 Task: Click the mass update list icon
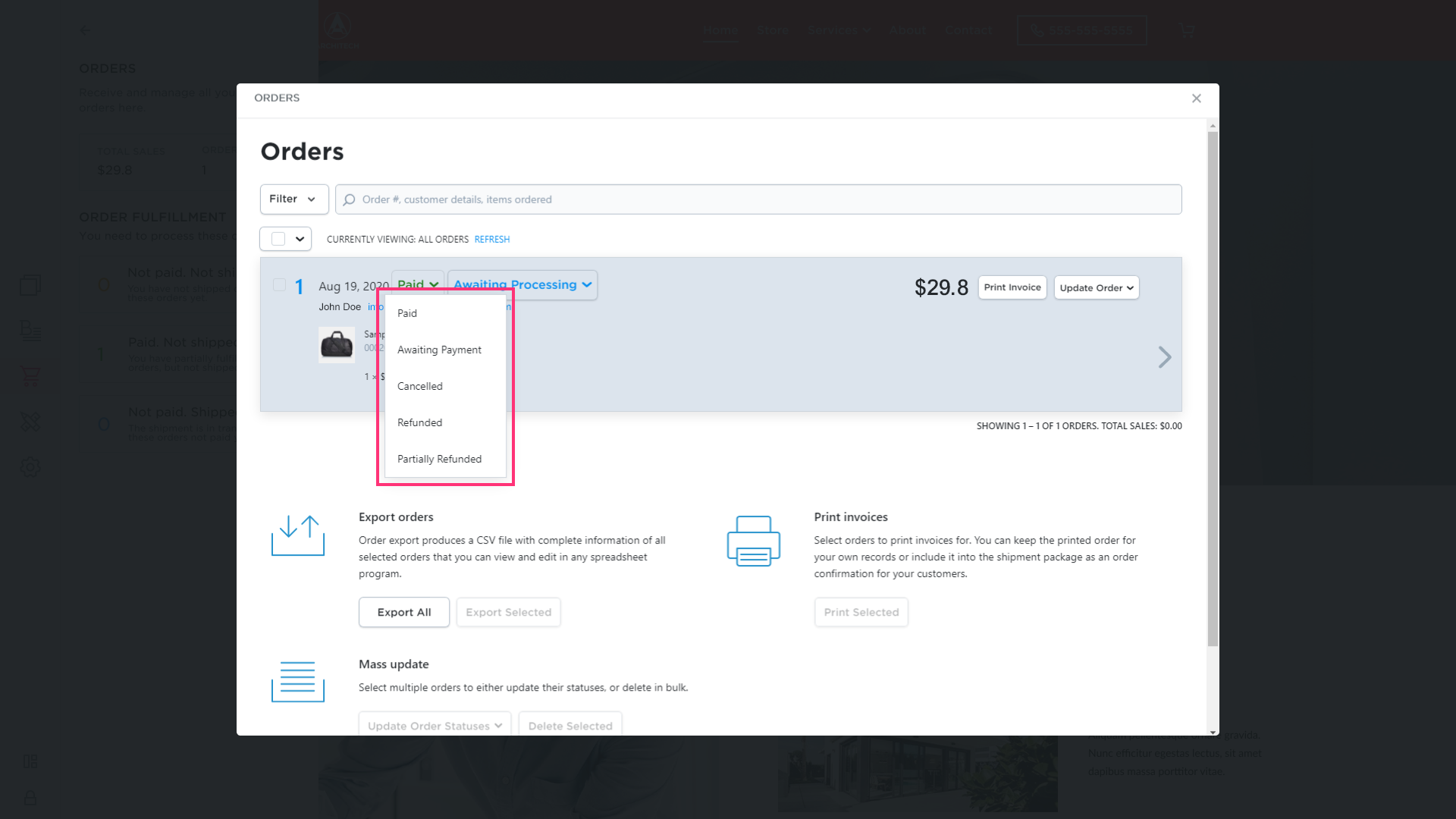tap(298, 681)
